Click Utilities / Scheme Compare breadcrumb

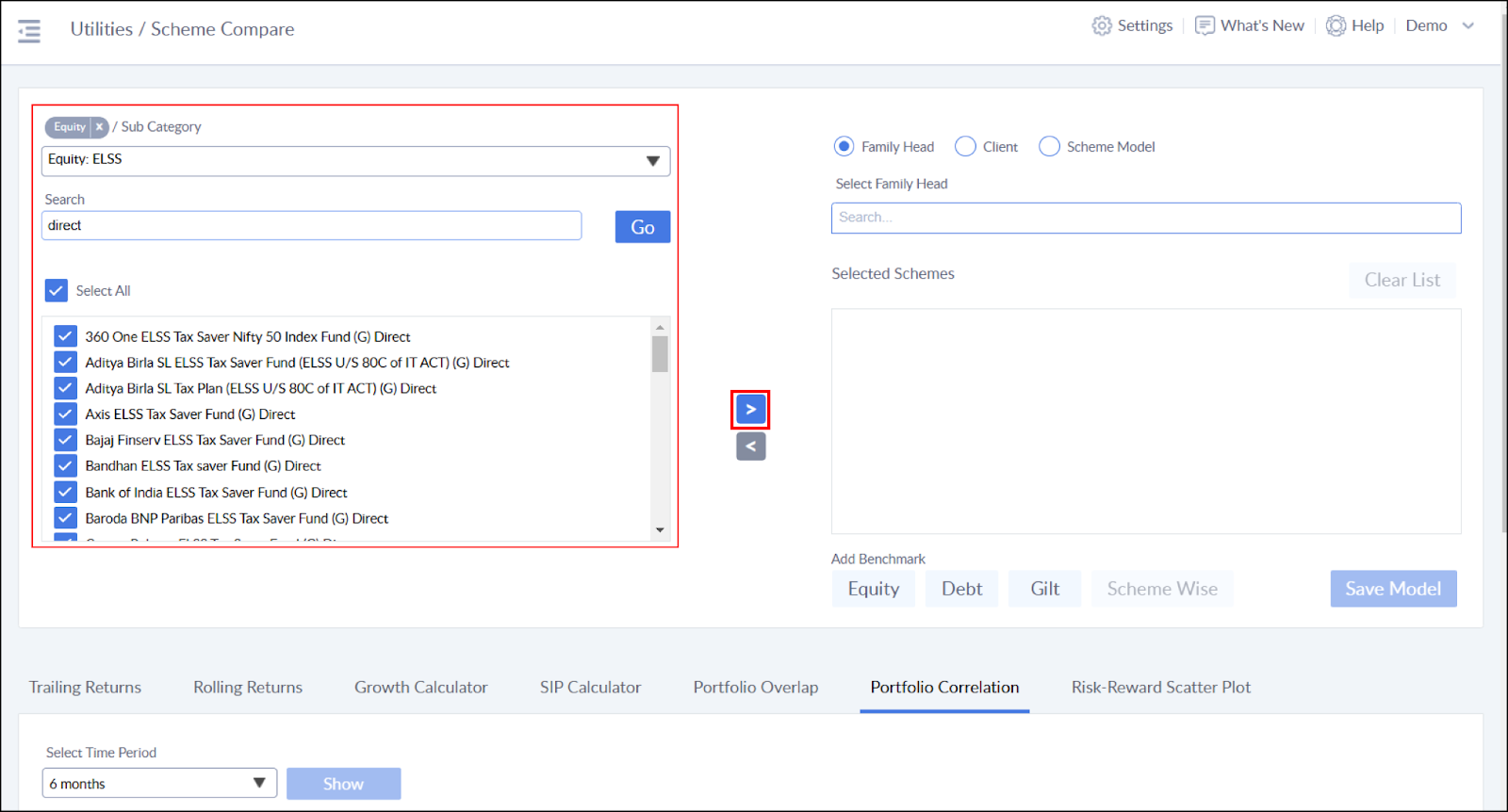(x=182, y=29)
